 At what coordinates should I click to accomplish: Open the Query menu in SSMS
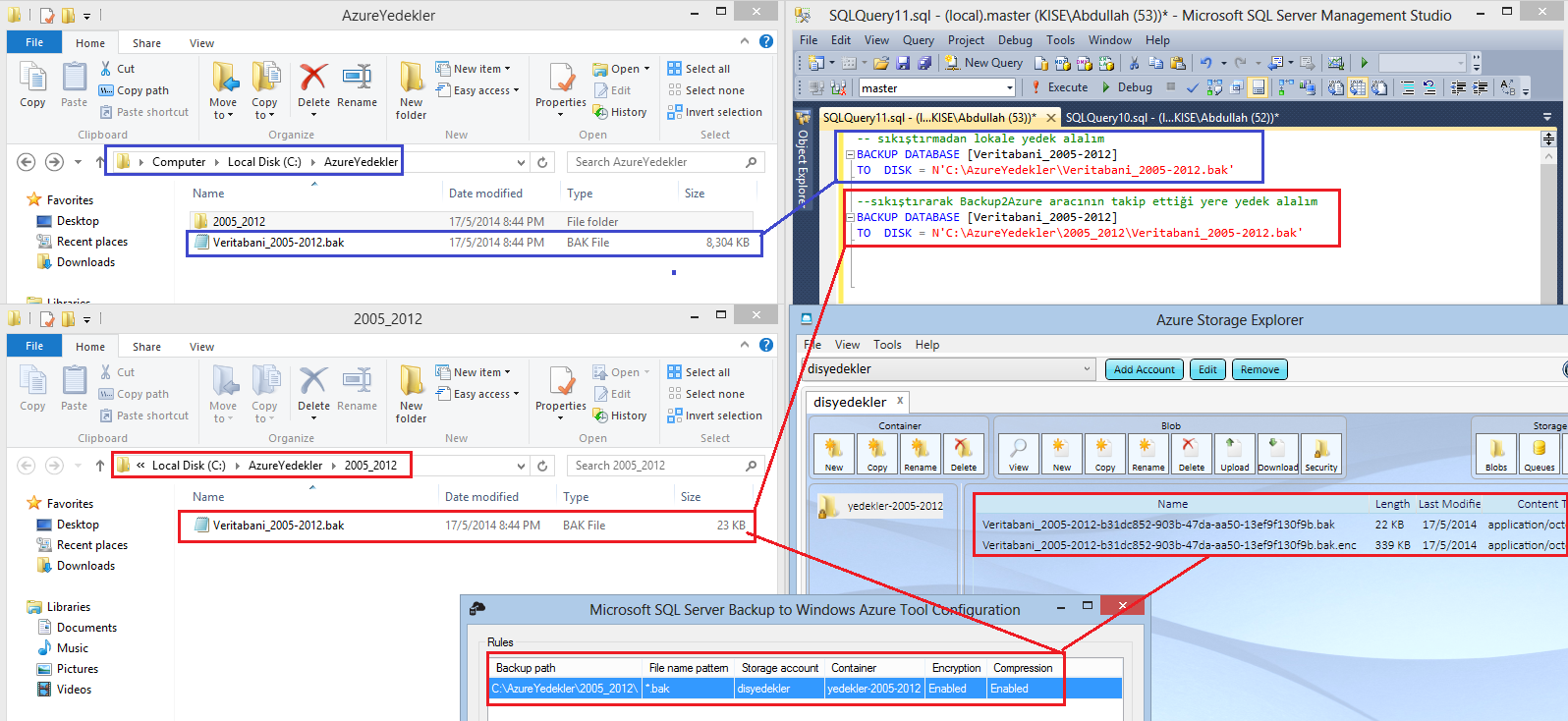point(919,40)
